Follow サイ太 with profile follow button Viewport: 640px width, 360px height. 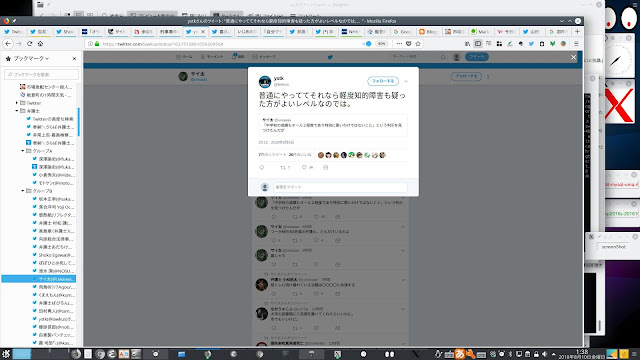(x=466, y=76)
